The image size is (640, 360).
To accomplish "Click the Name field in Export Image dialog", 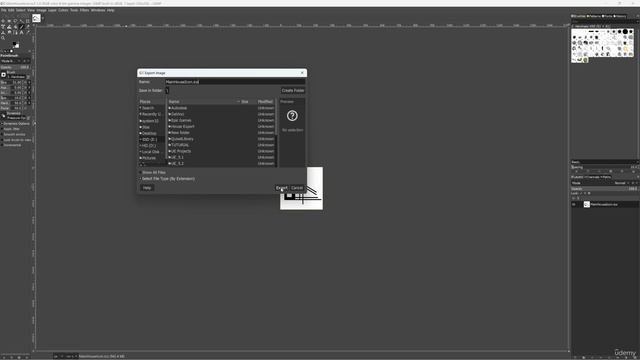I will point(235,82).
